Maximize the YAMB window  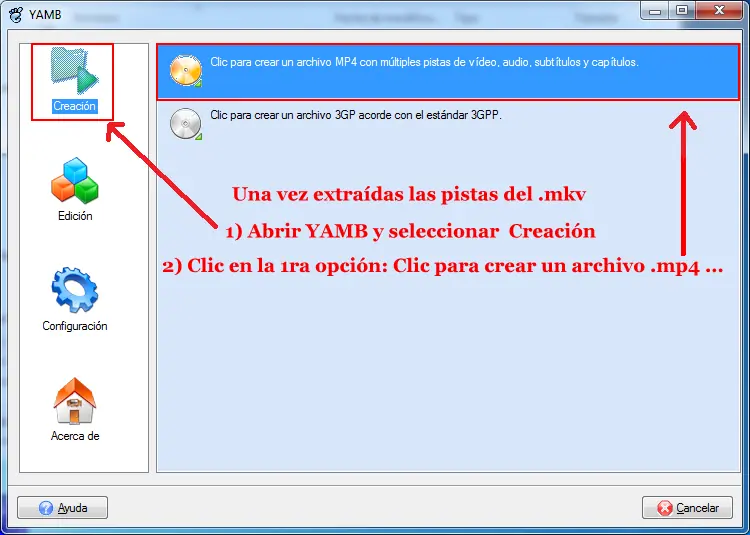pos(683,11)
